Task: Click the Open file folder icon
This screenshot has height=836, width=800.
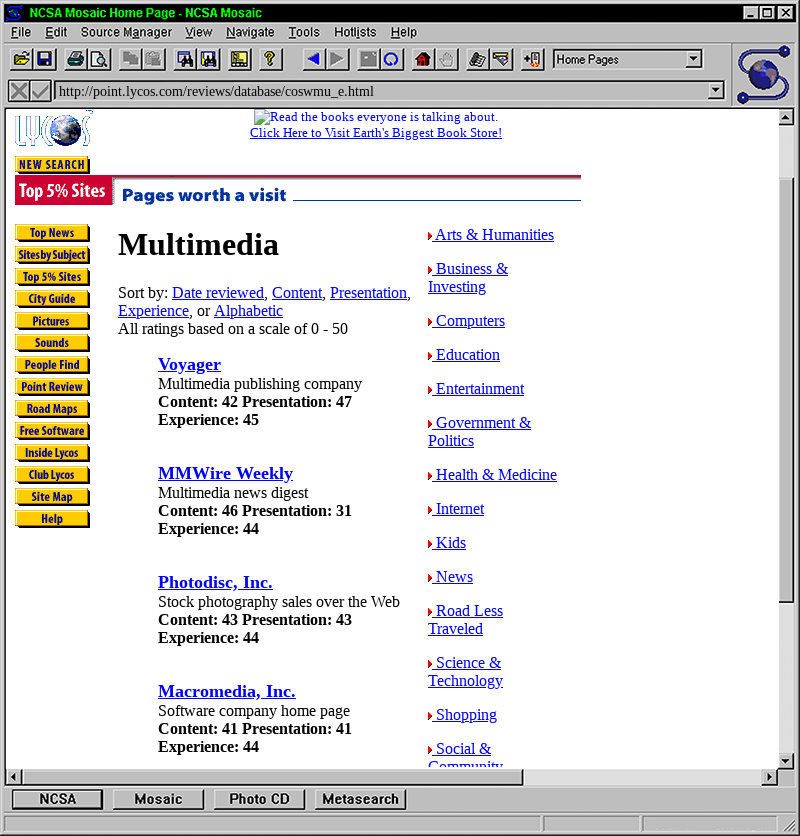Action: pyautogui.click(x=21, y=60)
